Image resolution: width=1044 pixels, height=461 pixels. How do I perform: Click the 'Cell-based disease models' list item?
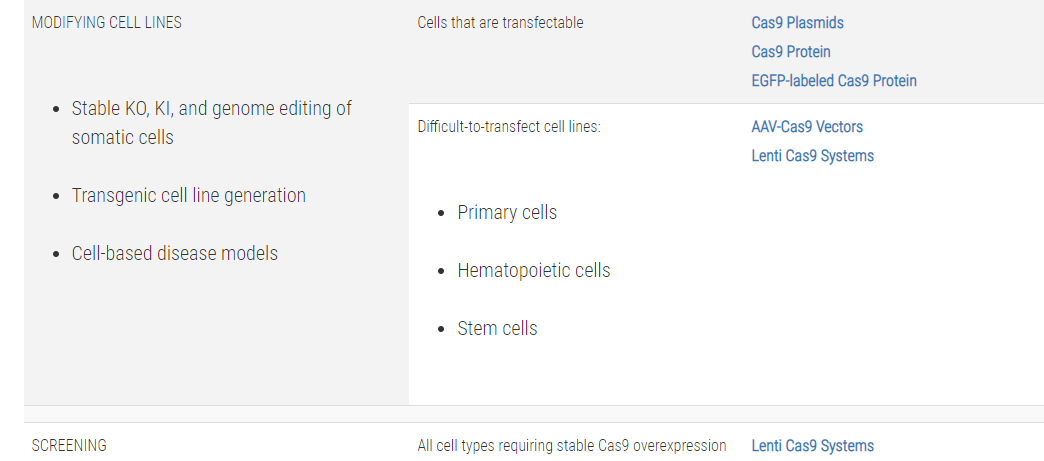pyautogui.click(x=174, y=253)
